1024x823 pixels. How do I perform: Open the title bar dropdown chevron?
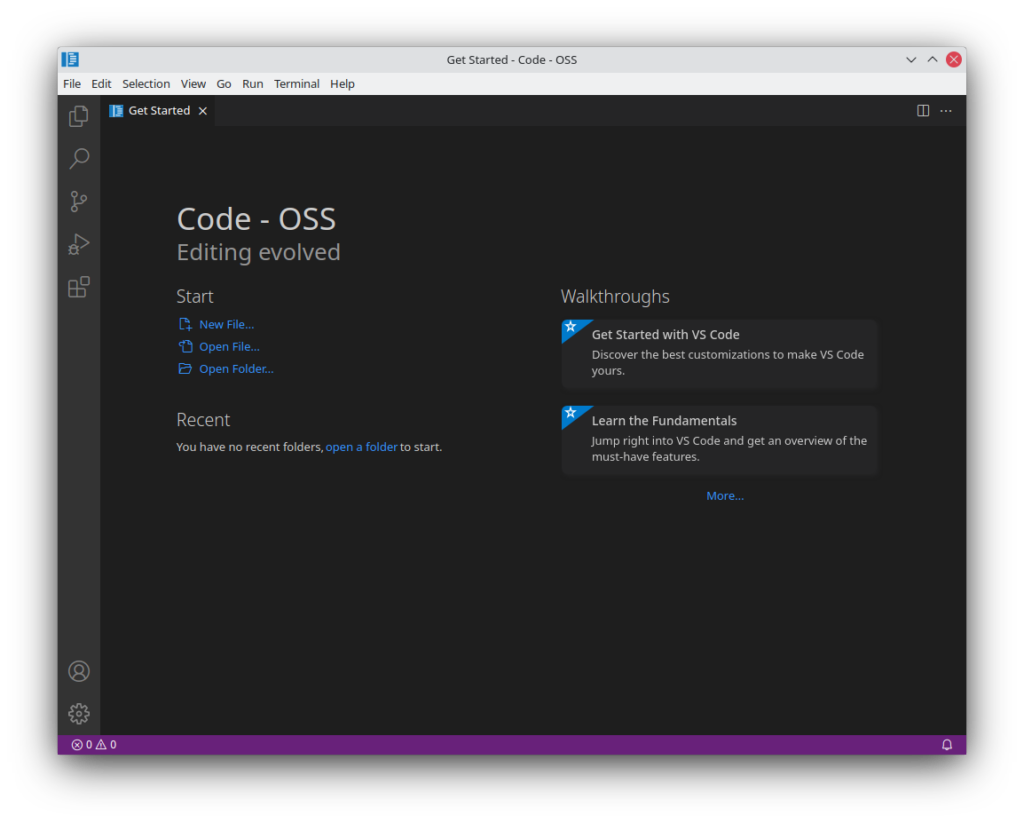pos(910,59)
